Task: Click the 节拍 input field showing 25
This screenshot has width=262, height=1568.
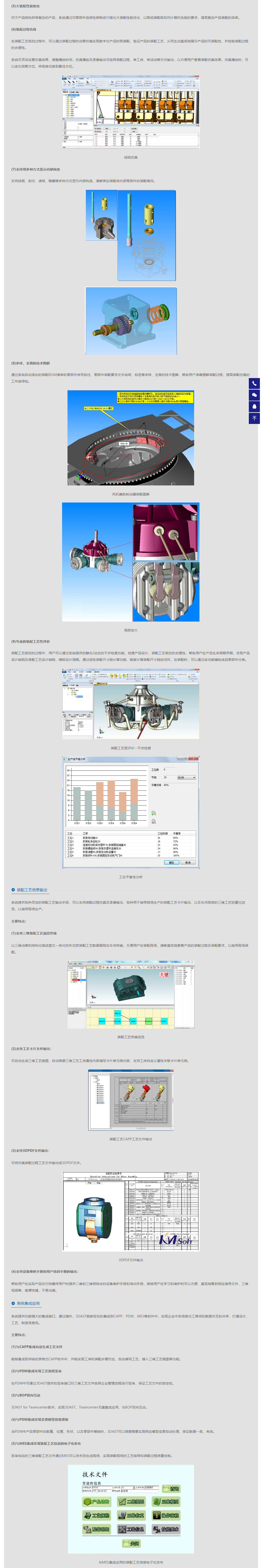Action: (x=168, y=777)
